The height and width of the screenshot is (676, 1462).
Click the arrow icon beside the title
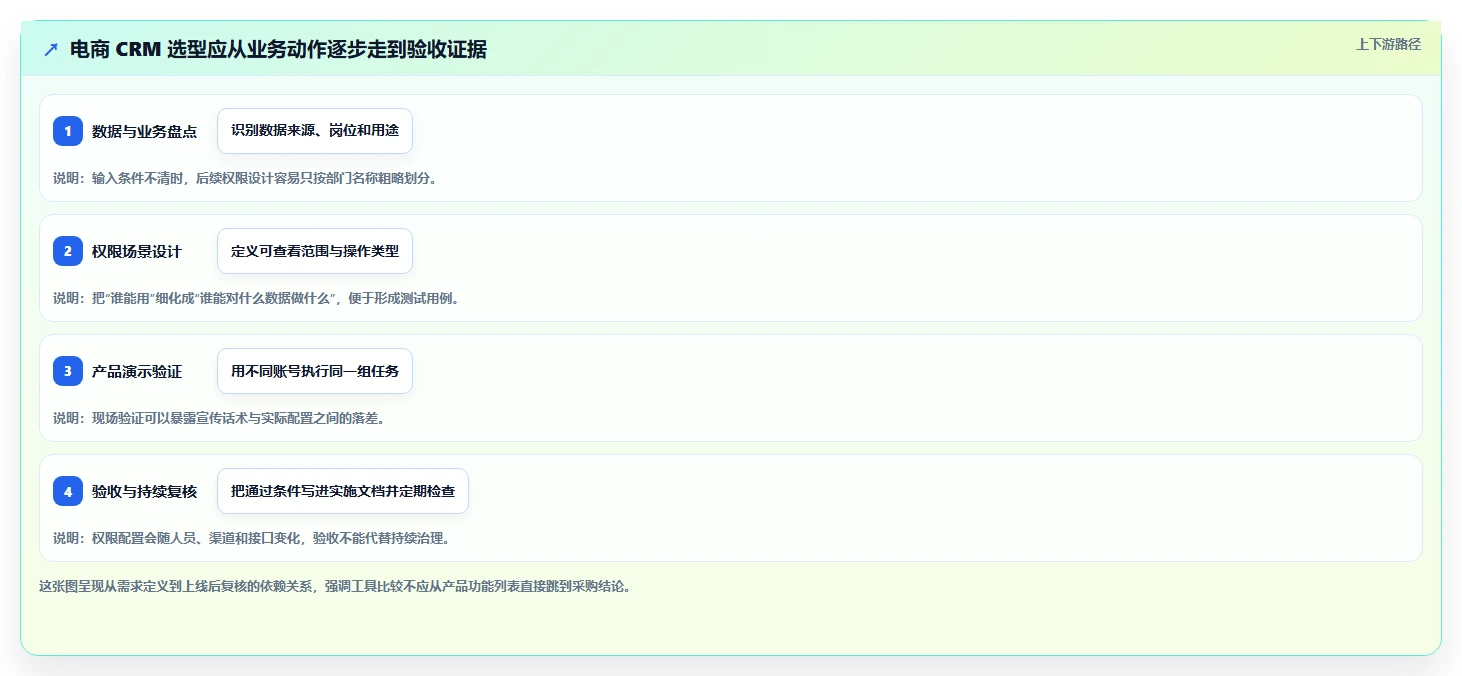click(x=51, y=50)
